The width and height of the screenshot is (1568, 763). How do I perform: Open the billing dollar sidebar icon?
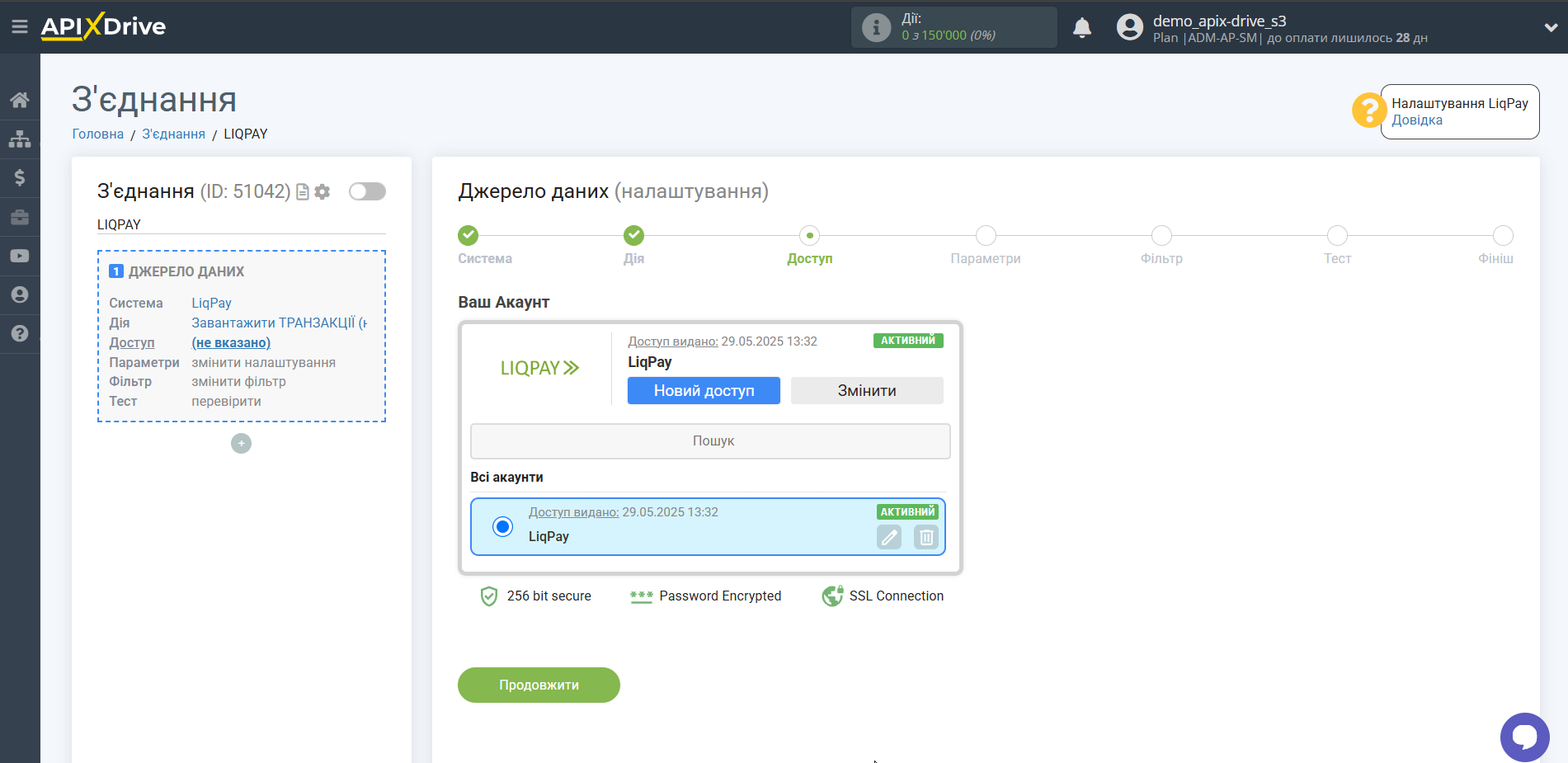[20, 178]
